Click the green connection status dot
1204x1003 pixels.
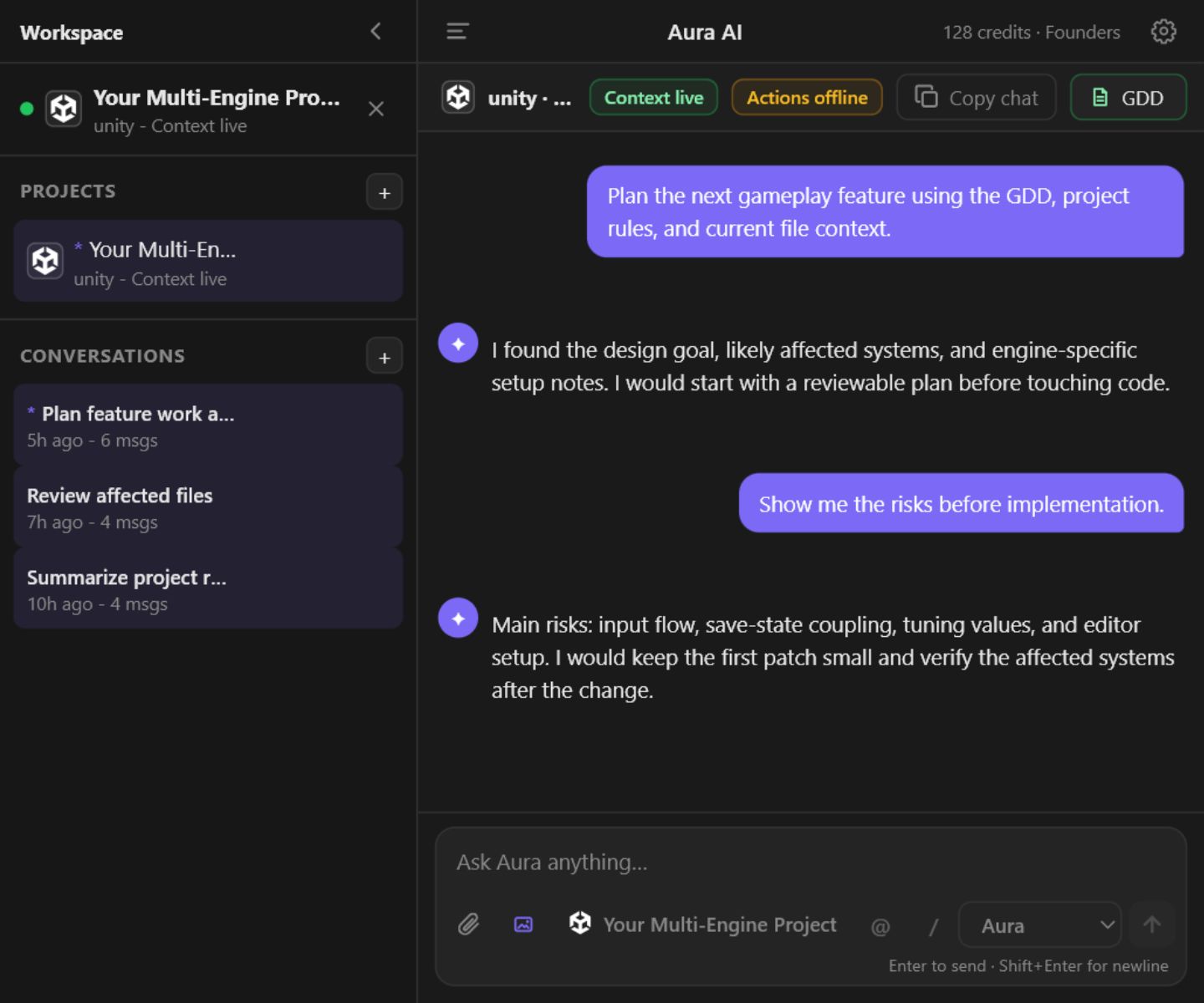27,109
